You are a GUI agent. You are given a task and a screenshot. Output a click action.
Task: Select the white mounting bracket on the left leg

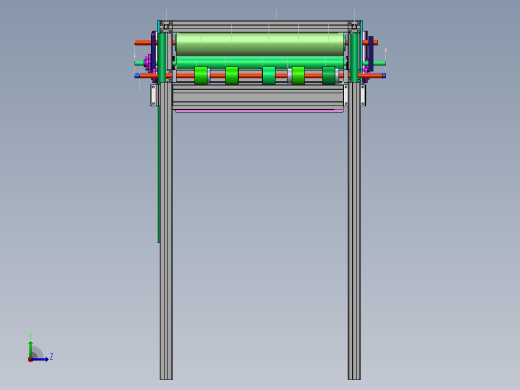tap(153, 95)
